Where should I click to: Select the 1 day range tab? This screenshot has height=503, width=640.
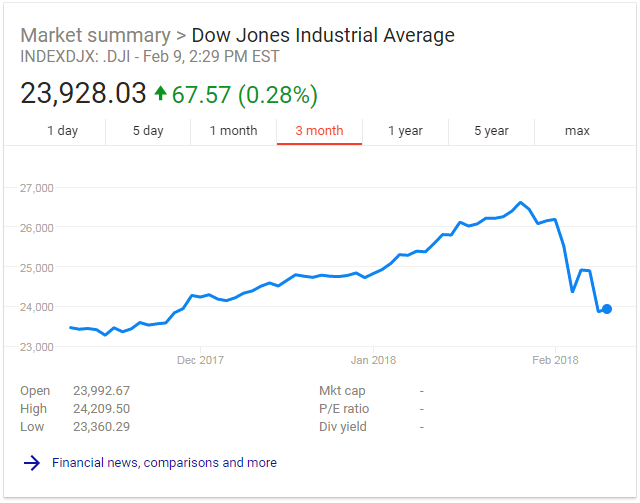[x=62, y=131]
